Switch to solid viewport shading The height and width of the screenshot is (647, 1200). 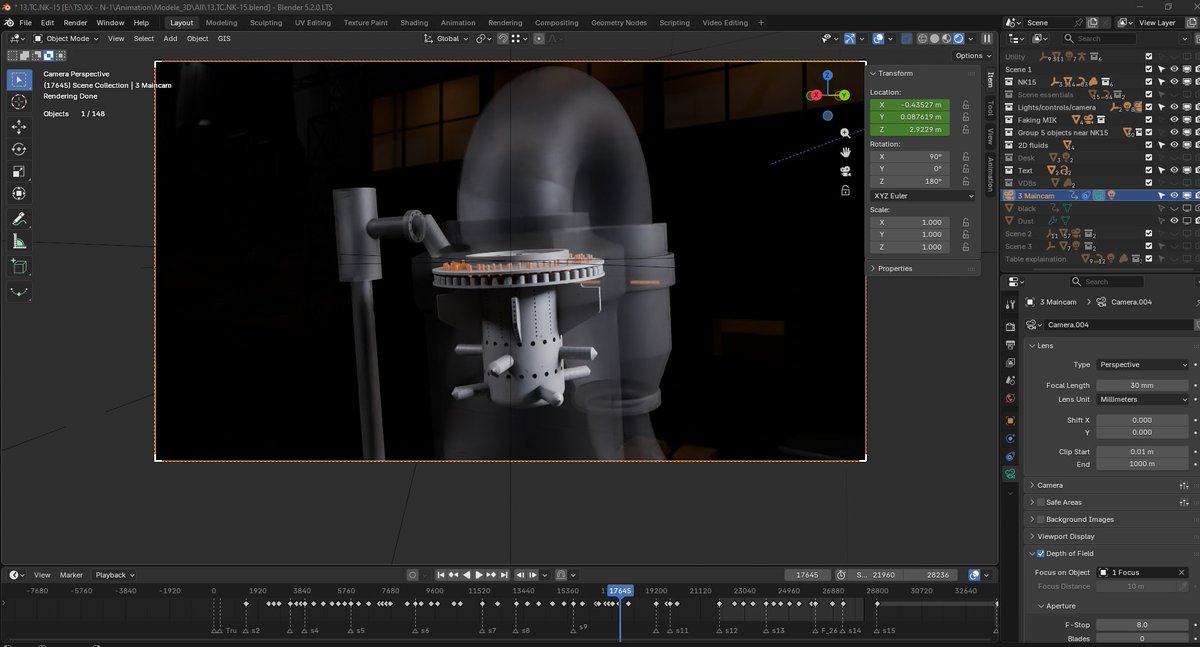pos(934,38)
